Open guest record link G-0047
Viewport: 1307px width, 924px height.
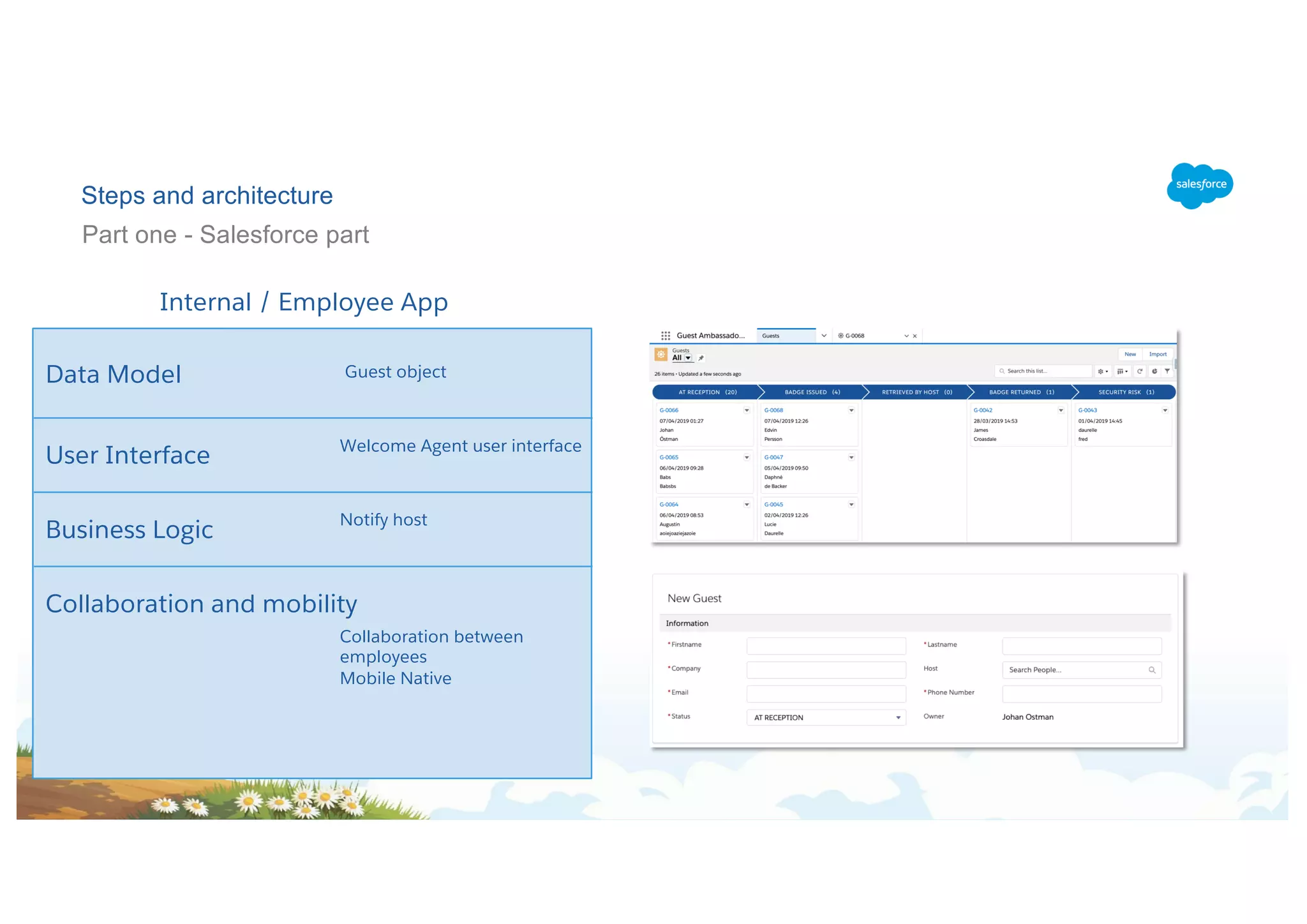(773, 458)
